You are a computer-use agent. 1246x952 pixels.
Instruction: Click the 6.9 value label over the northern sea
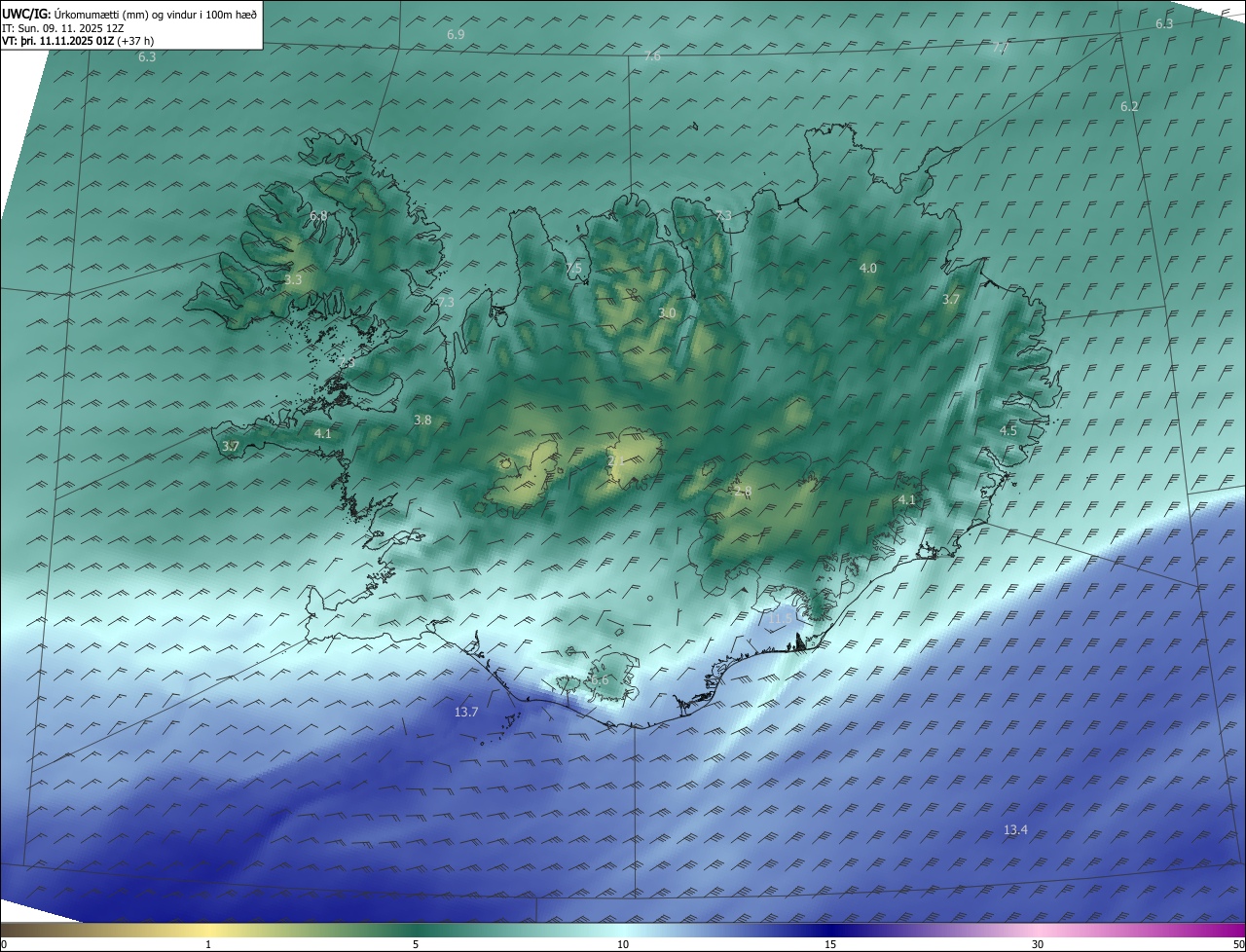click(x=456, y=35)
